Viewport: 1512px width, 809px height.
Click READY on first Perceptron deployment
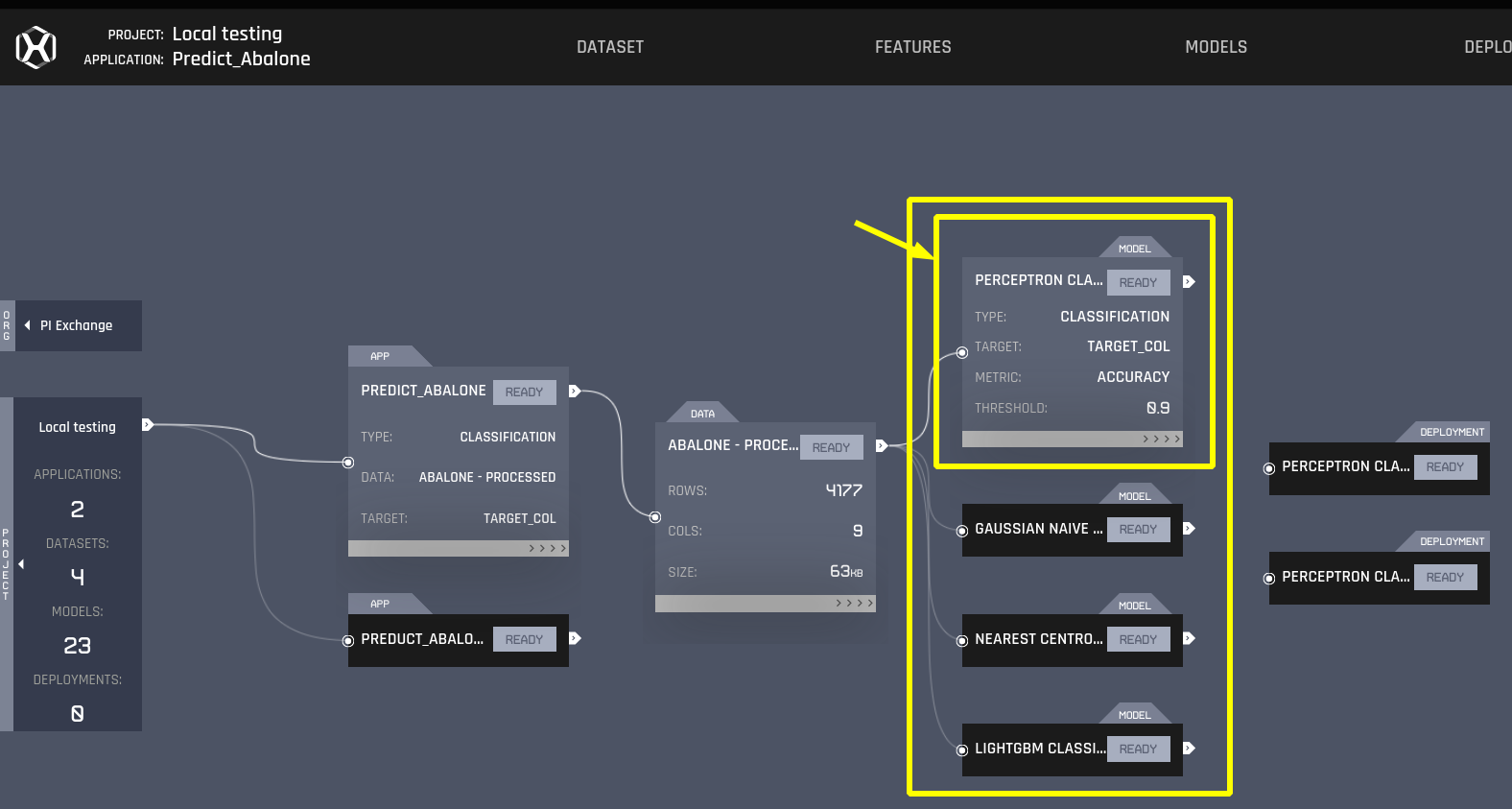click(x=1445, y=466)
